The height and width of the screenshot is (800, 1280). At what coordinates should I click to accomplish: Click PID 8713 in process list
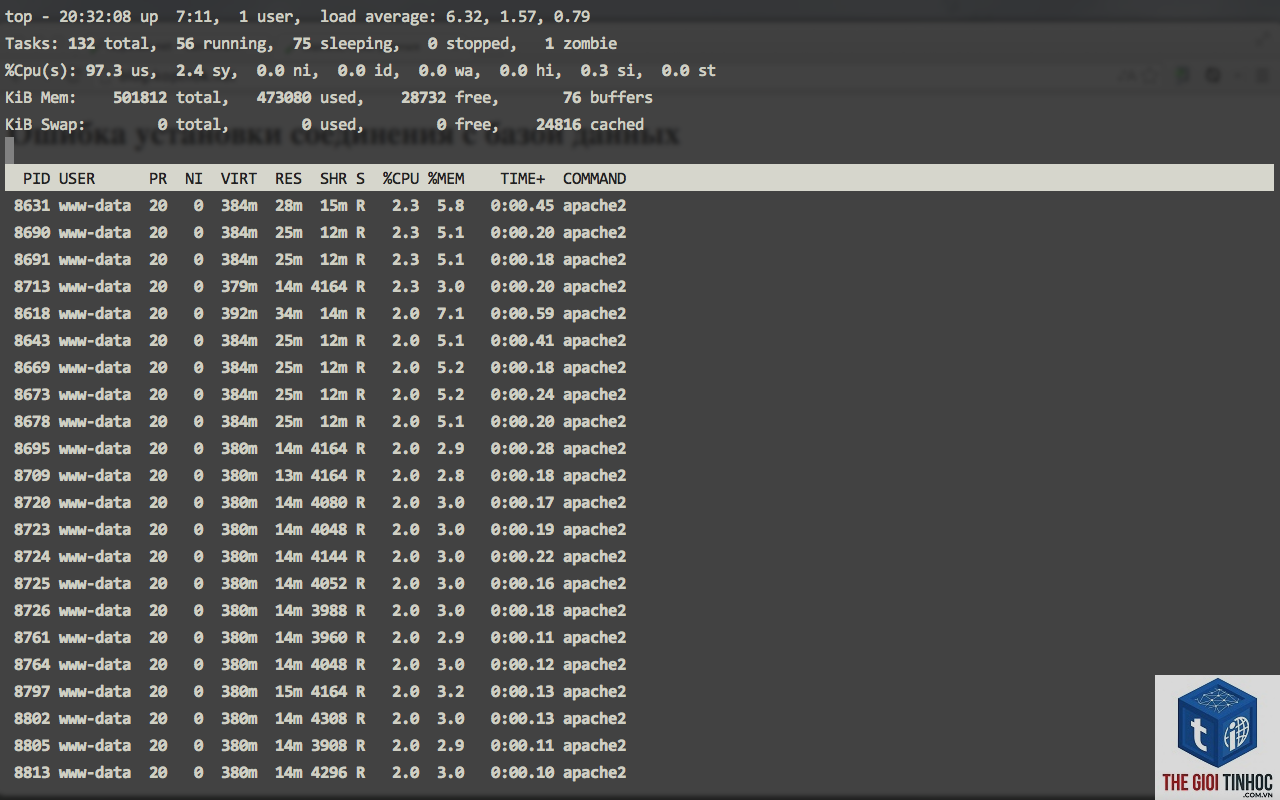click(32, 286)
